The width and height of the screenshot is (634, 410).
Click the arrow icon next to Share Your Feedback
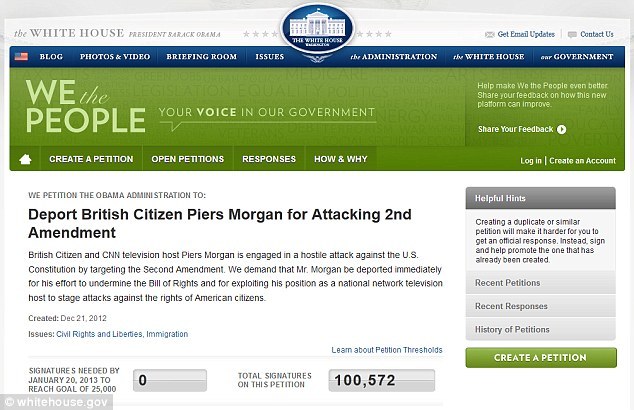tap(561, 129)
